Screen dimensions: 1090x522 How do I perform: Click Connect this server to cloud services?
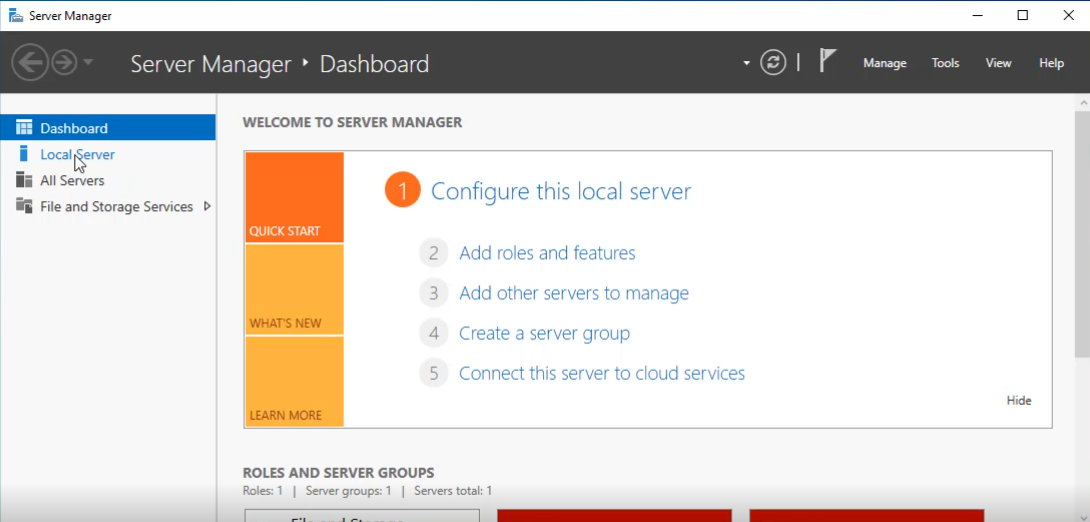[602, 374]
